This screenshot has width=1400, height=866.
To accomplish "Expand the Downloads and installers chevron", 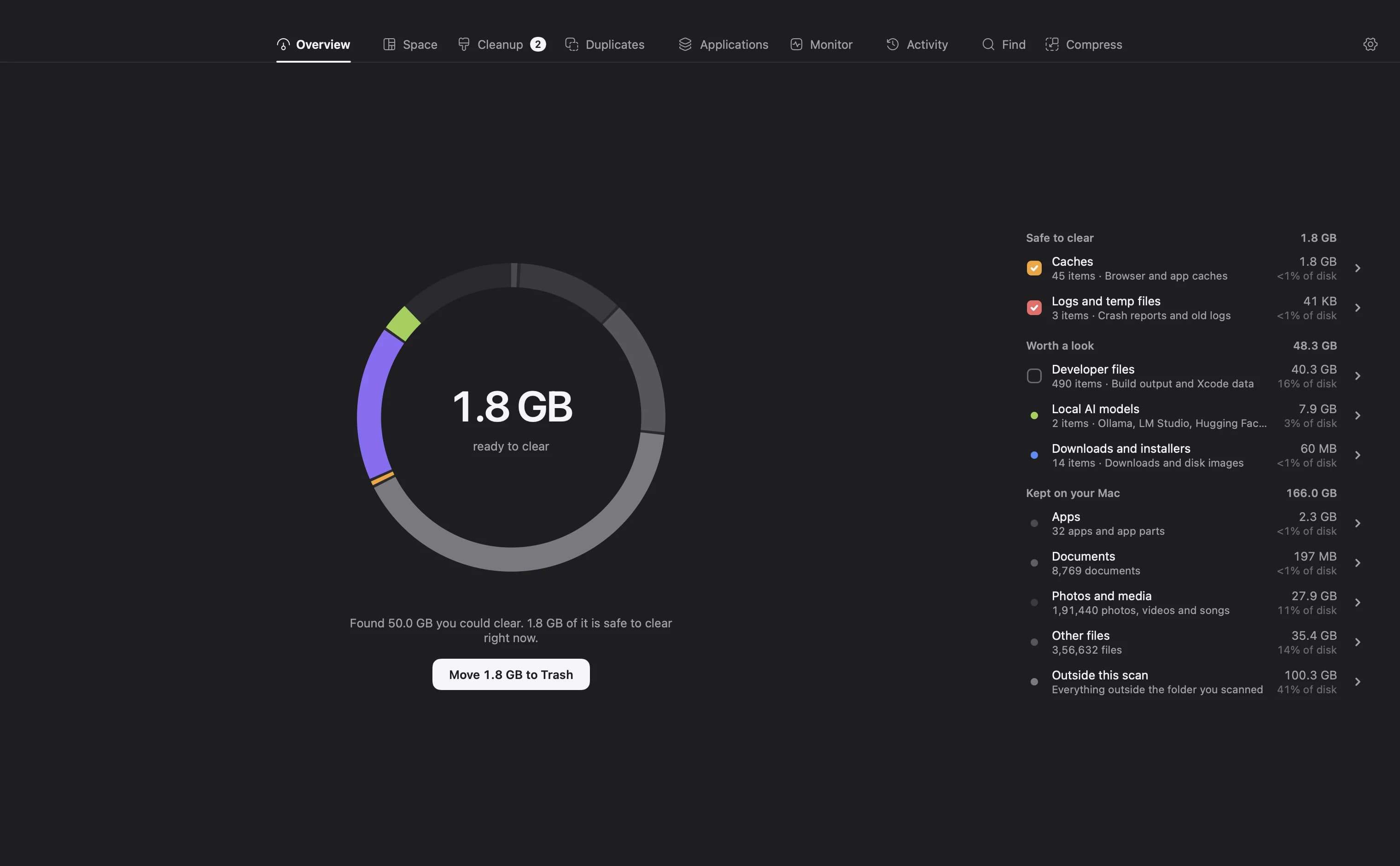I will 1358,455.
